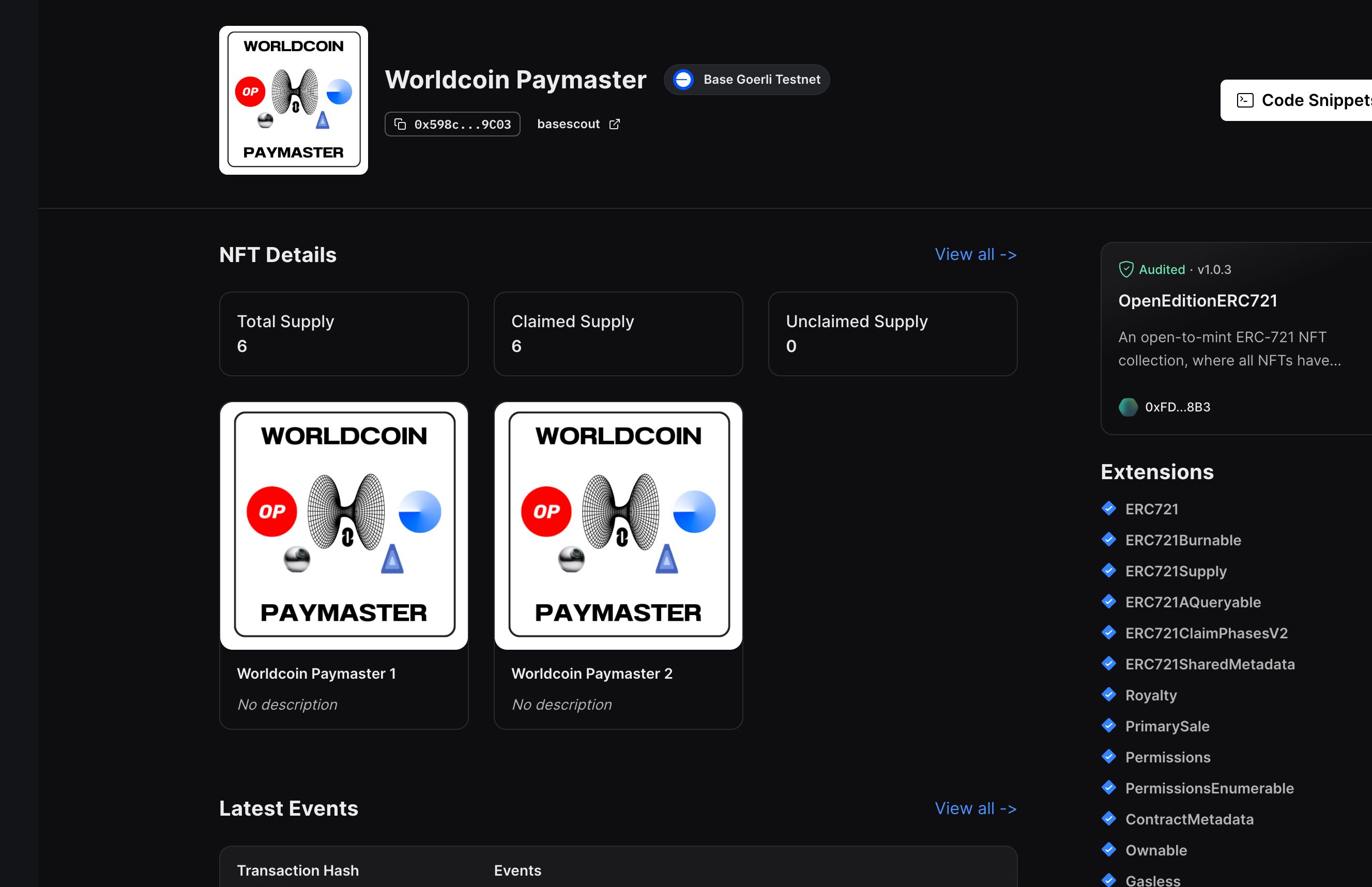The height and width of the screenshot is (887, 1372).
Task: Click the OpenEditionERC721 description text
Action: coord(1230,348)
